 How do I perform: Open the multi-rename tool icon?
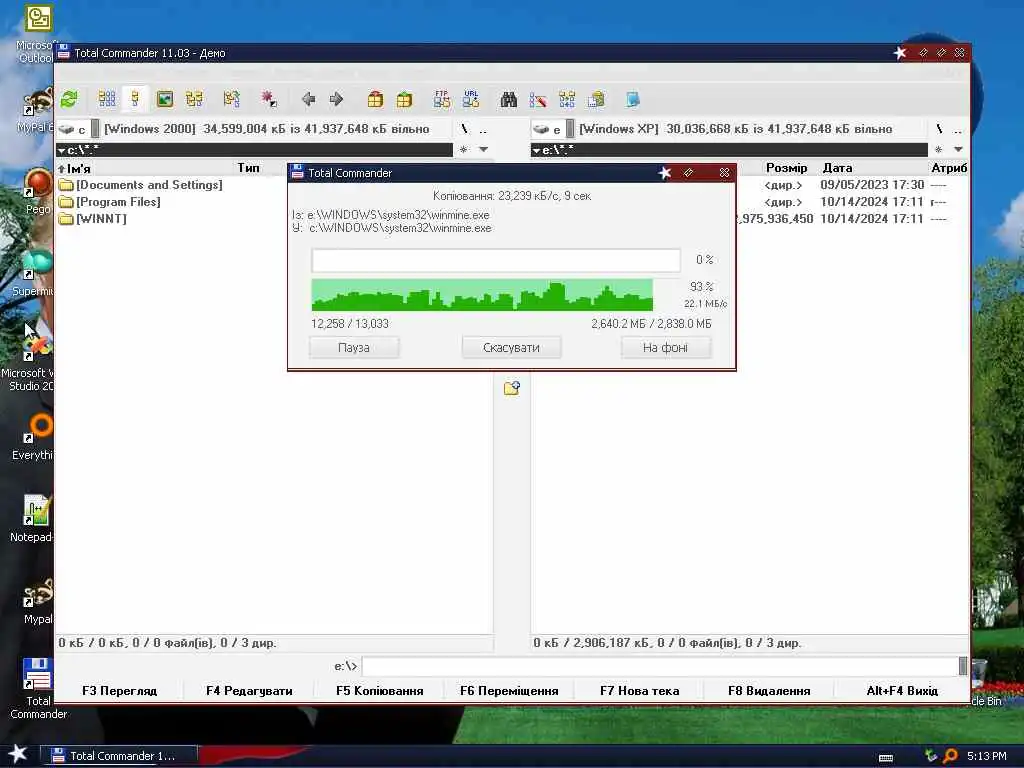(x=538, y=99)
